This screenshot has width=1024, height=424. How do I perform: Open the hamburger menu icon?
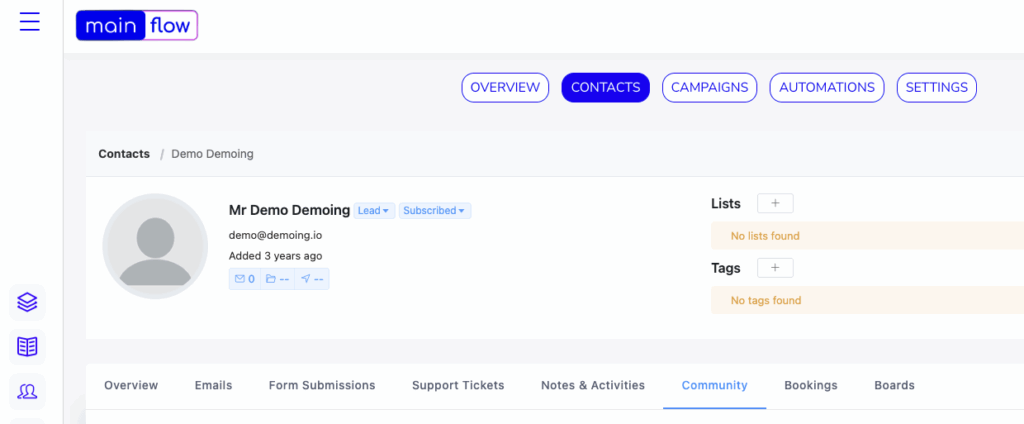(x=29, y=22)
